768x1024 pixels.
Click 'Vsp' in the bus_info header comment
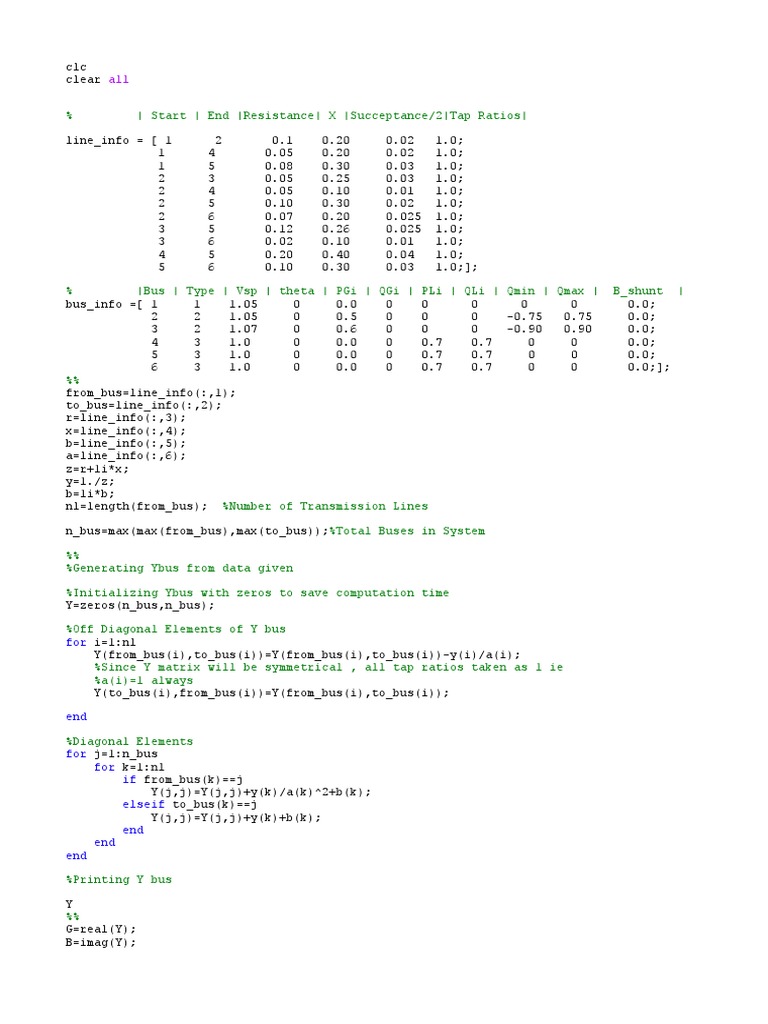point(247,291)
